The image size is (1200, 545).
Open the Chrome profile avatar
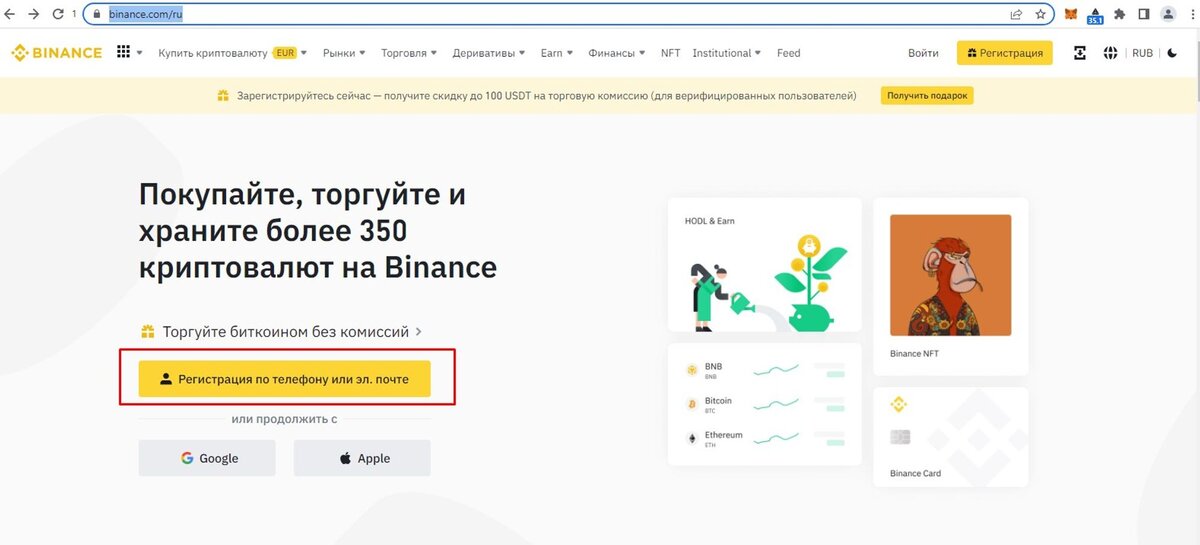1168,14
